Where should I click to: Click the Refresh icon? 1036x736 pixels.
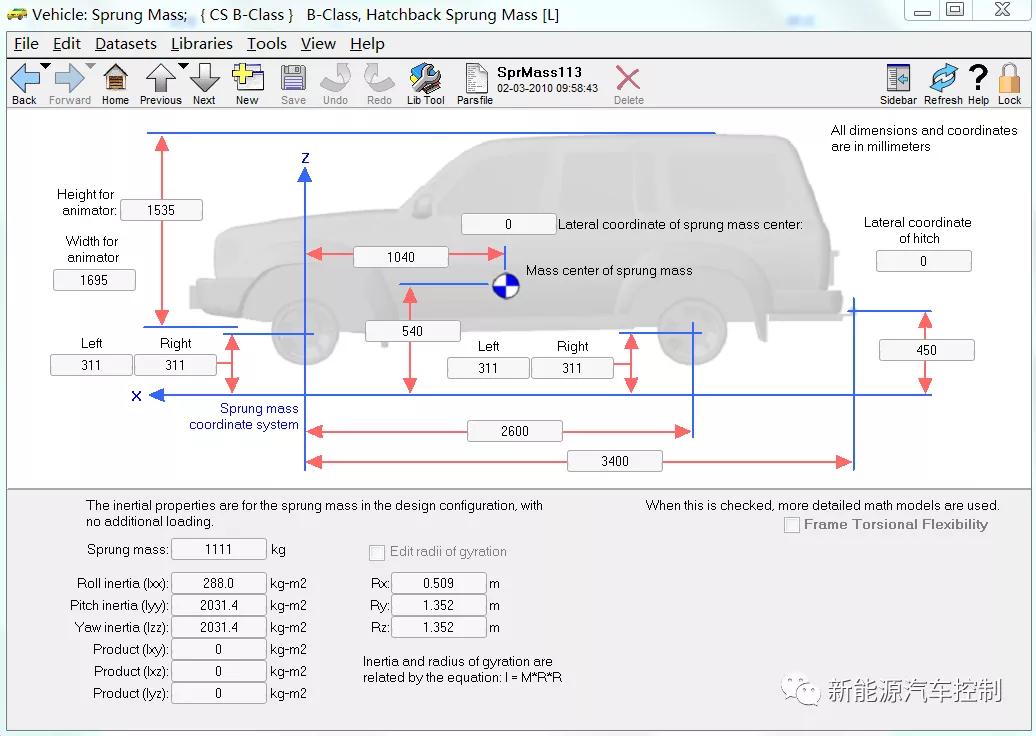click(943, 82)
